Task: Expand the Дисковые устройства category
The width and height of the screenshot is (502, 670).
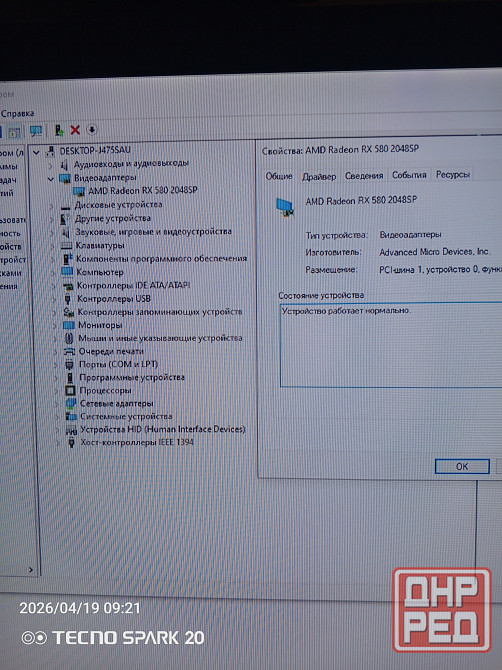Action: 51,206
